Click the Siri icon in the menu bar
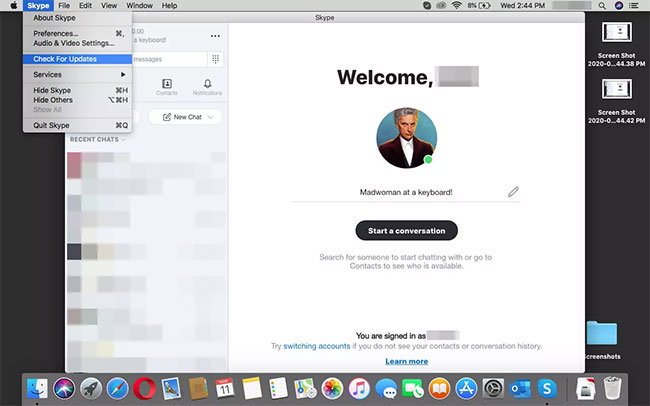This screenshot has height=406, width=650. pos(619,6)
